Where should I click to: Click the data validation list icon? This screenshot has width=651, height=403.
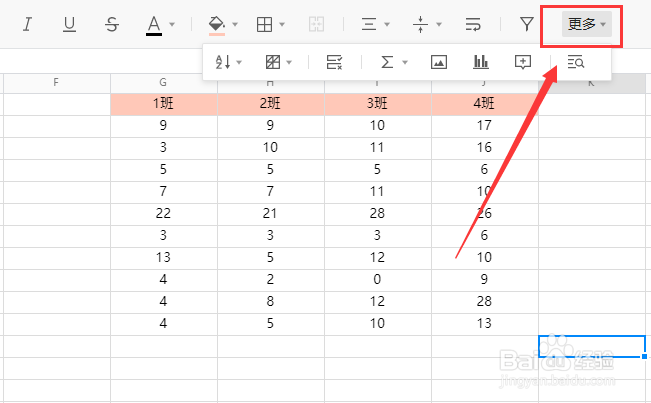point(334,63)
